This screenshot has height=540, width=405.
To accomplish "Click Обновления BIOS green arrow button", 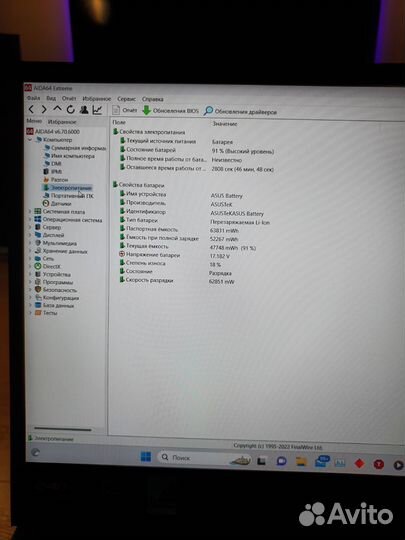I will click(x=170, y=111).
